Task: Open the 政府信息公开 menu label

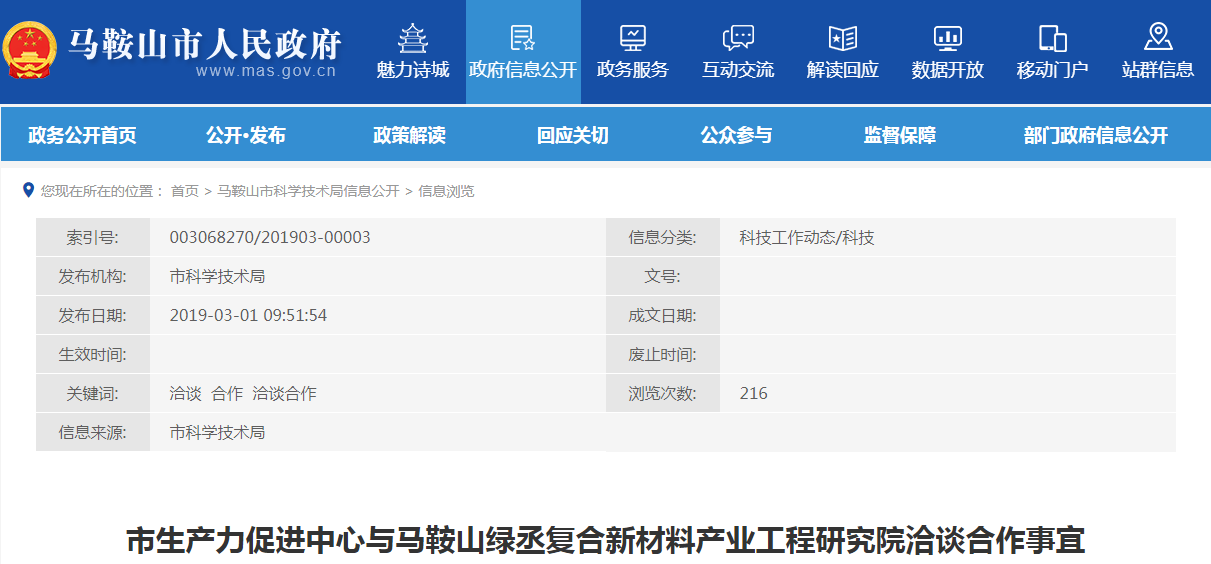Action: click(x=523, y=70)
